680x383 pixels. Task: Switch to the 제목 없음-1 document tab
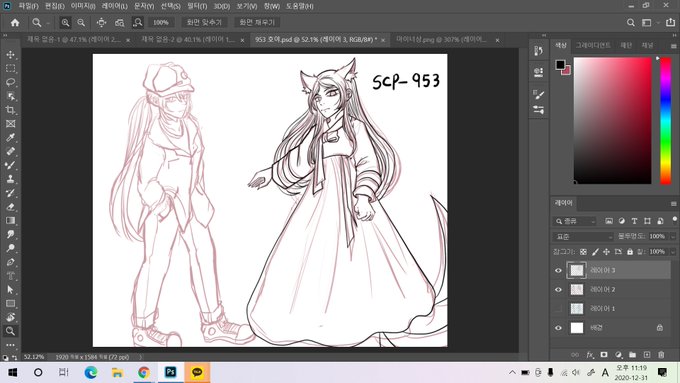(x=75, y=39)
